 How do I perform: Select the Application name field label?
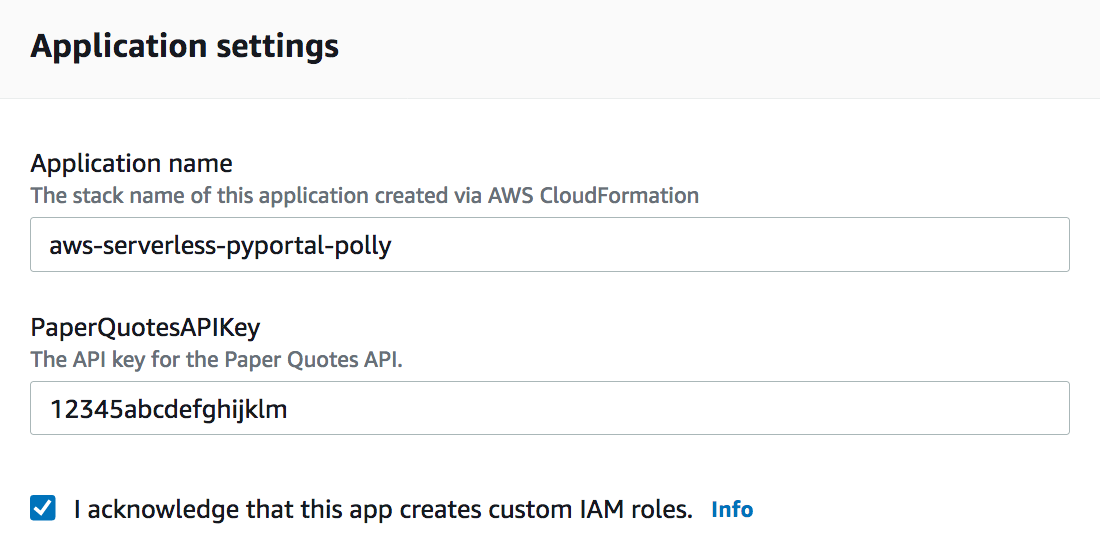coord(132,163)
